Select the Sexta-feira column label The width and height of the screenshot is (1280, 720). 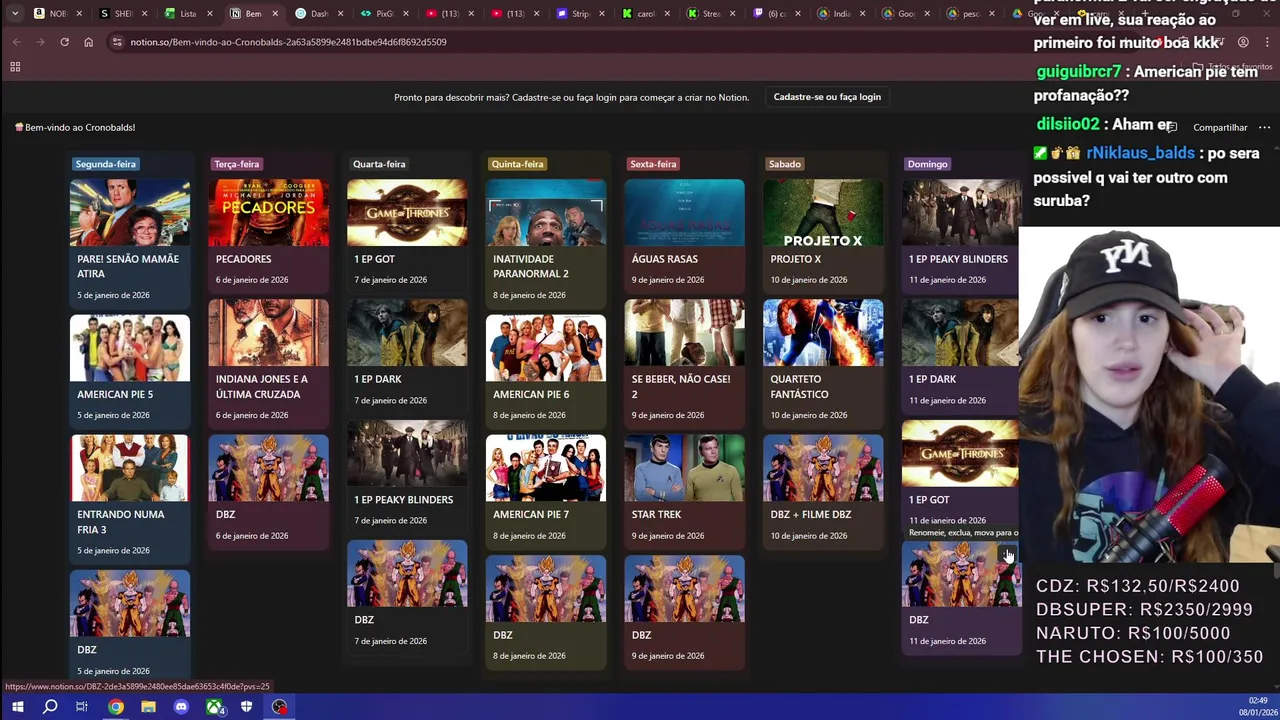pyautogui.click(x=653, y=164)
